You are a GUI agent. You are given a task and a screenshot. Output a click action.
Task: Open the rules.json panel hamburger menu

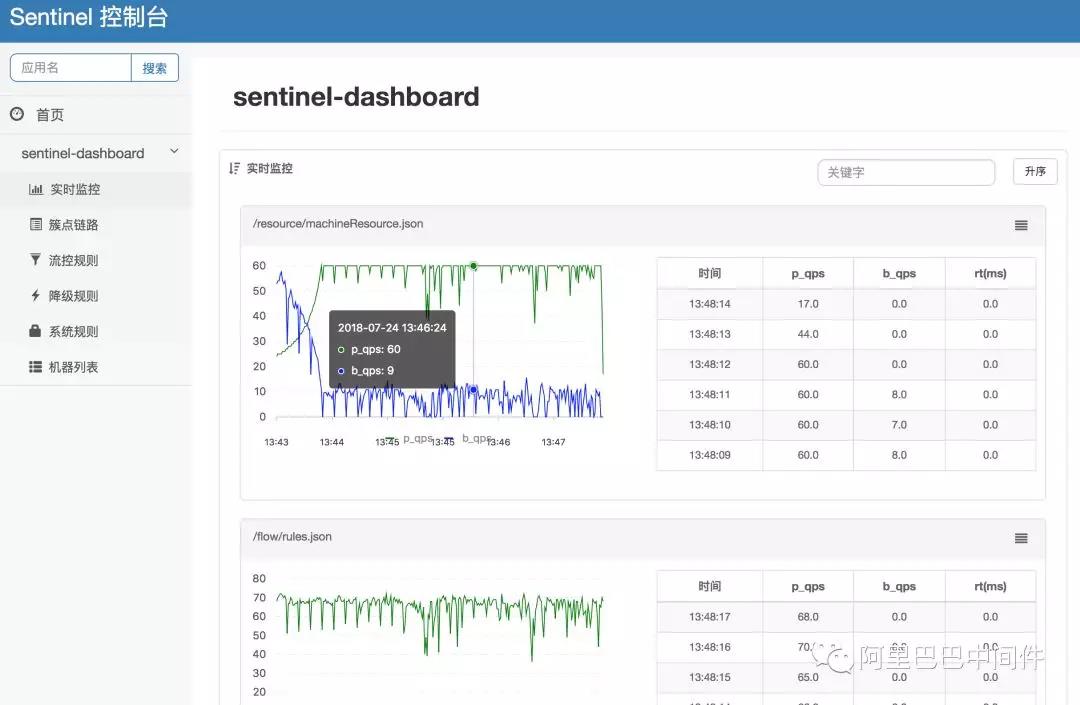click(1020, 537)
